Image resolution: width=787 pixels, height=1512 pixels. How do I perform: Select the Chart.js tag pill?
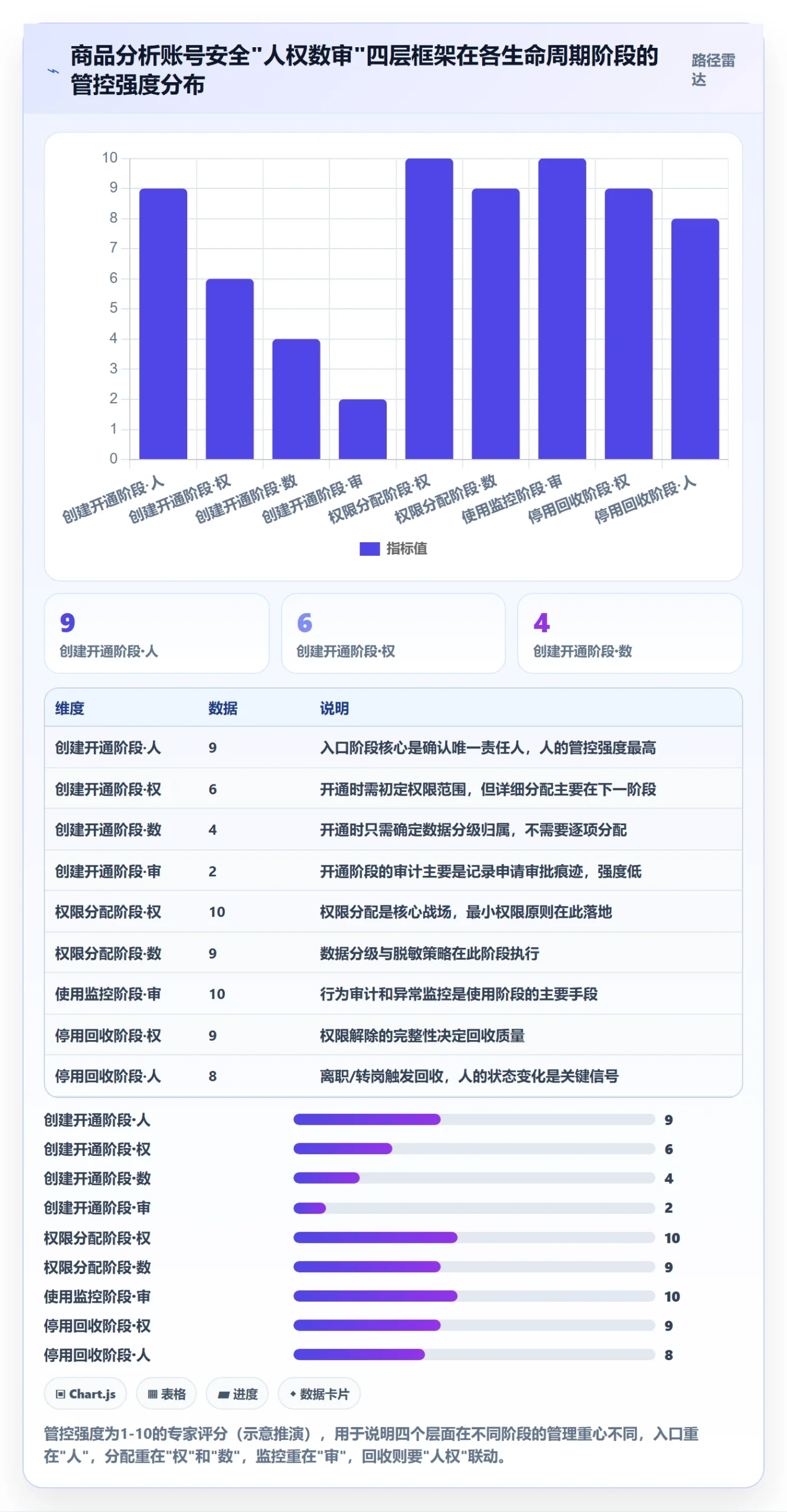pos(86,1394)
